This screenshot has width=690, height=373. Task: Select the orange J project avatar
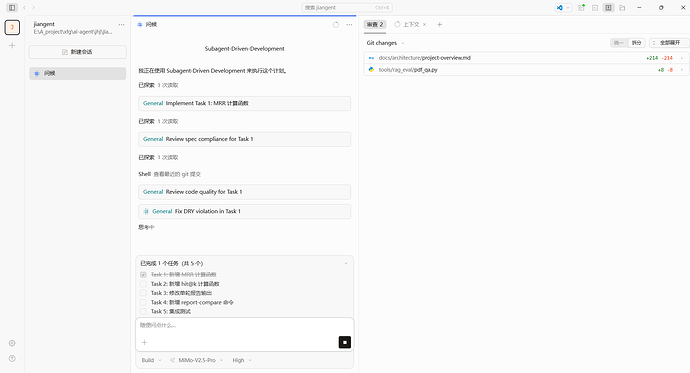click(12, 27)
